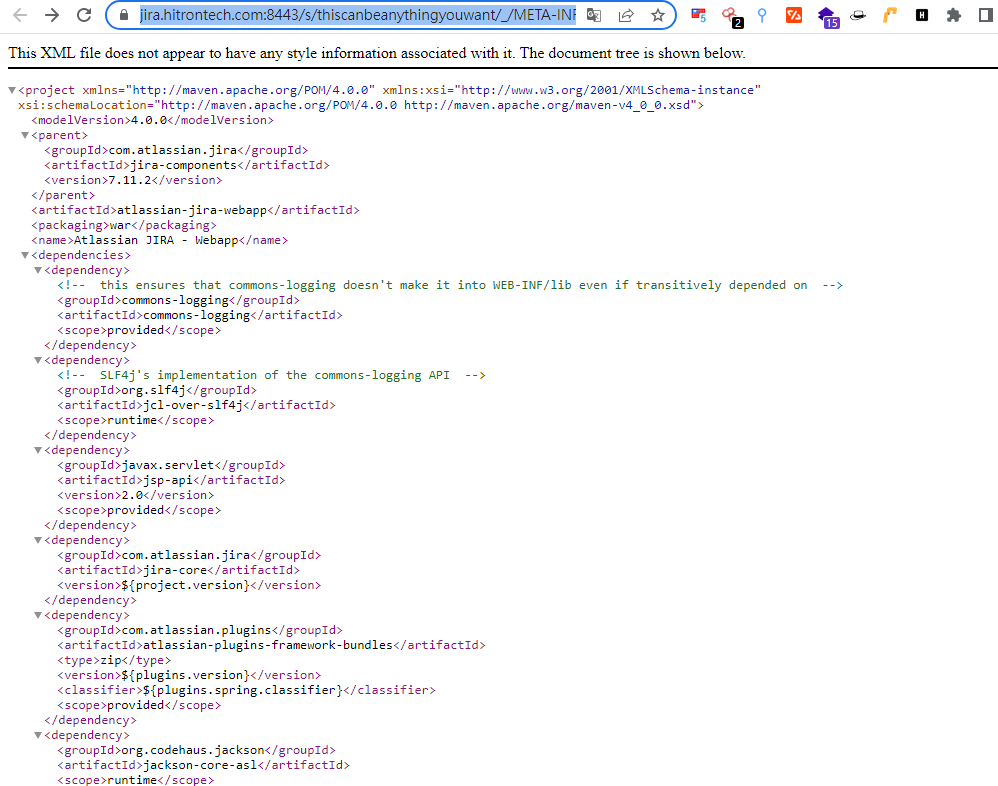Click the artifactId jira-core line
Viewport: 998px width, 786px height.
(178, 570)
